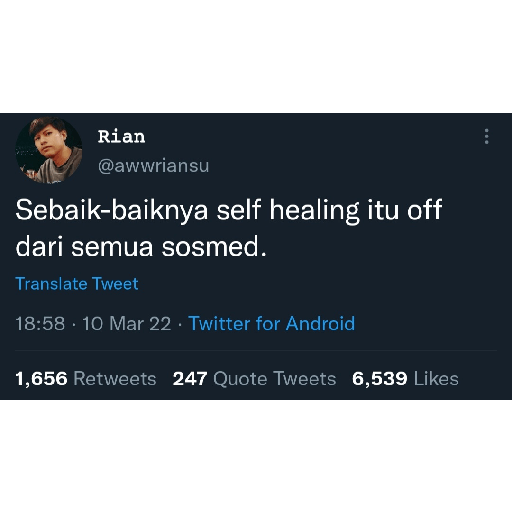
Task: Click the number 6,539 like count
Action: 380,379
